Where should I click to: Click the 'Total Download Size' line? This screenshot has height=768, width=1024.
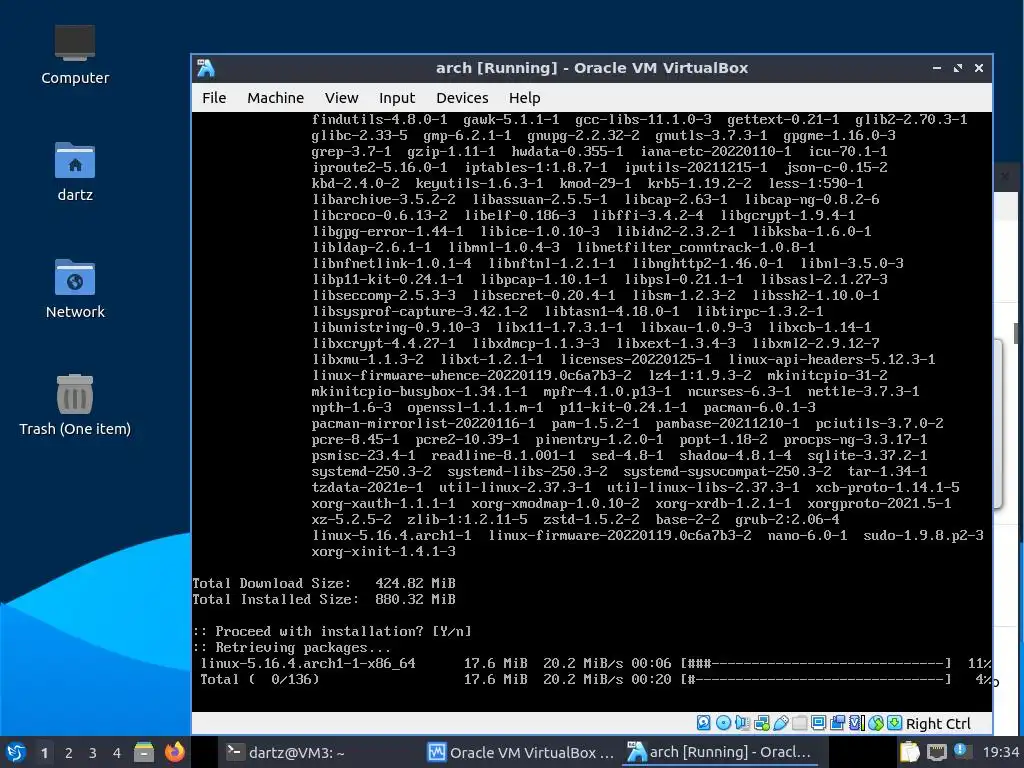point(324,583)
